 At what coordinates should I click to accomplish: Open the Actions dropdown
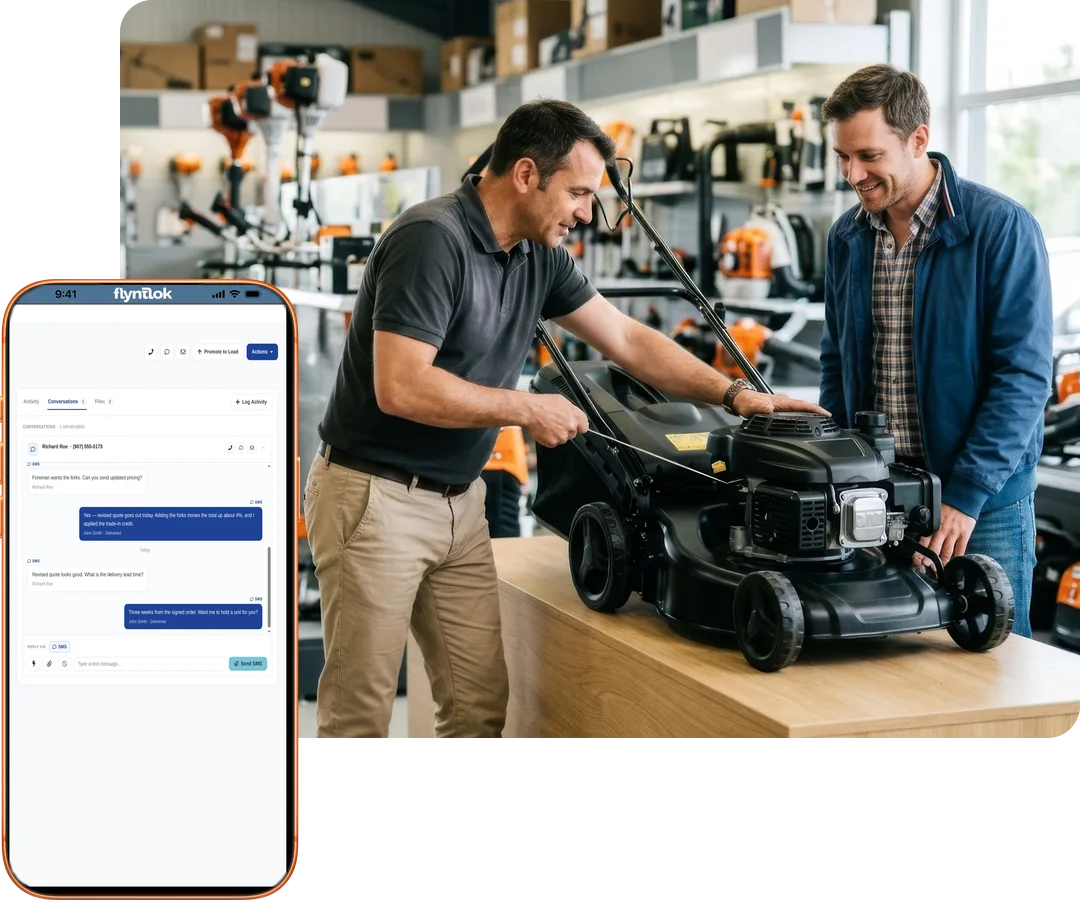point(262,352)
